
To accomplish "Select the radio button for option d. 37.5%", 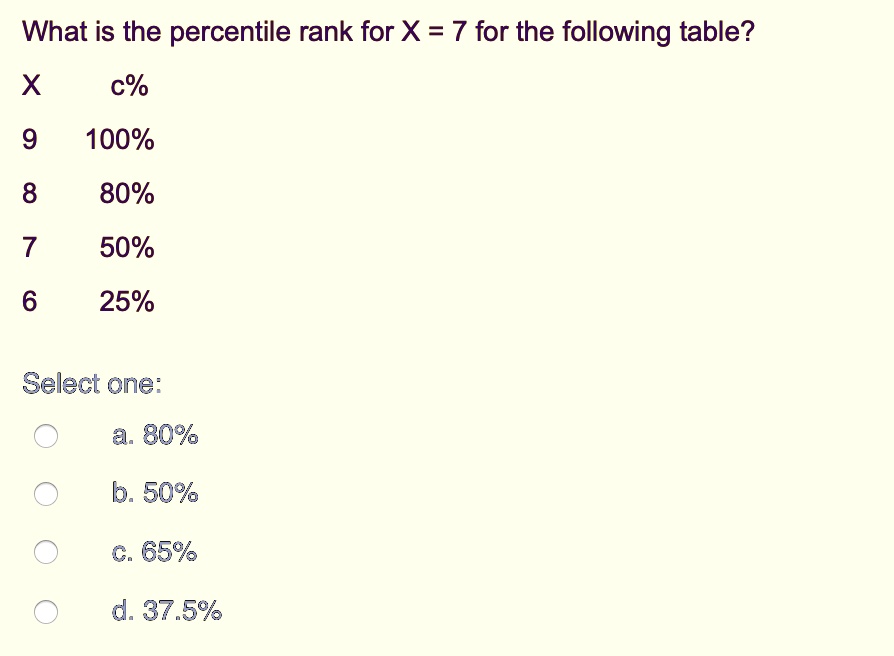I will coord(45,611).
